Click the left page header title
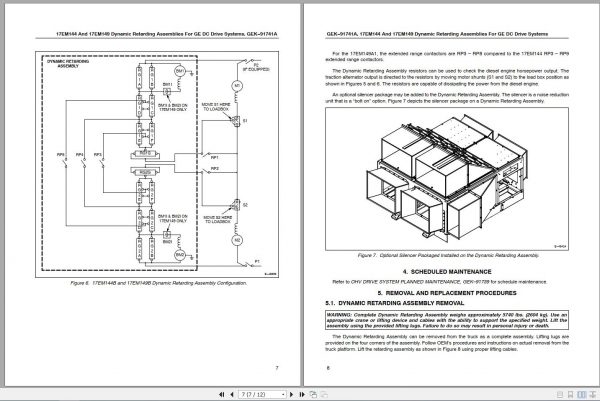Viewport: 600px width, 401px height. point(167,34)
